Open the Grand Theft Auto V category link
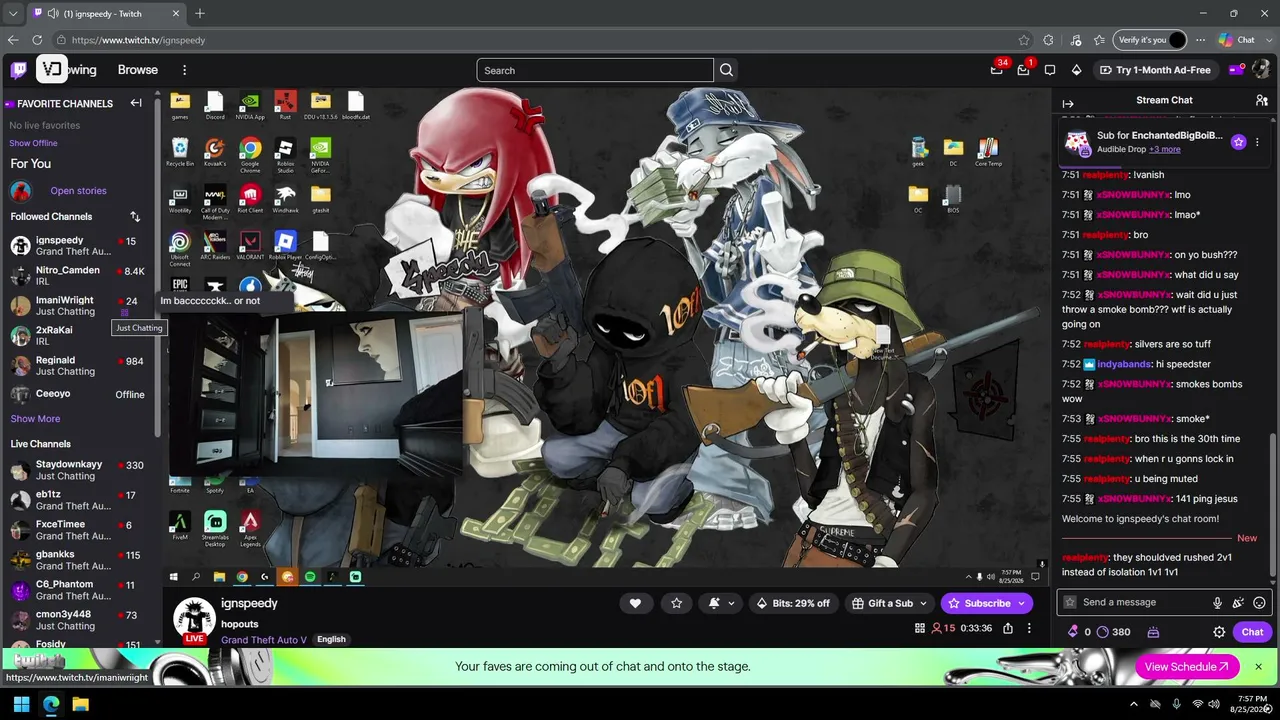Screen dimensions: 1280x720 coord(264,640)
